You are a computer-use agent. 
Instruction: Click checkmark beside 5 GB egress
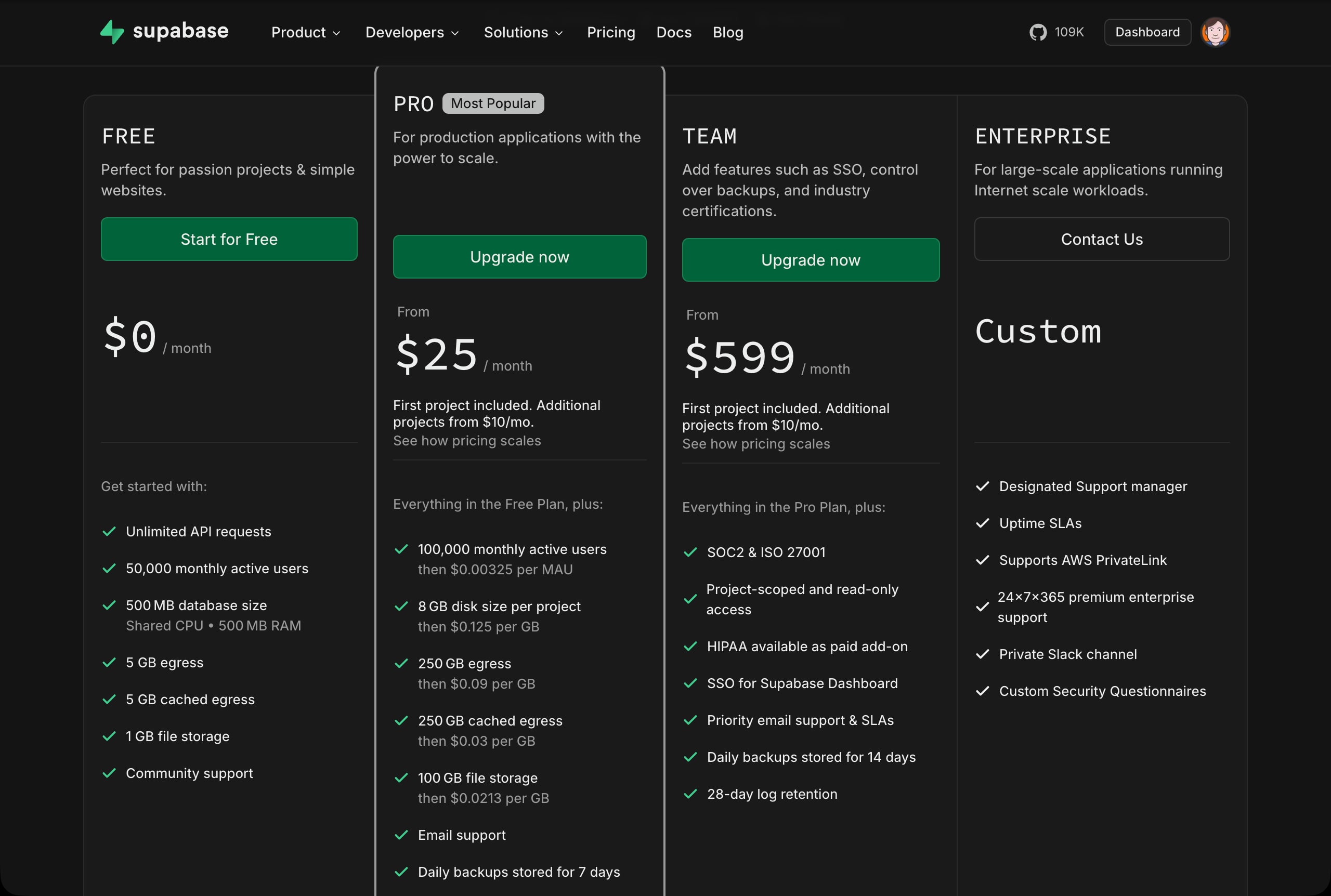[109, 662]
